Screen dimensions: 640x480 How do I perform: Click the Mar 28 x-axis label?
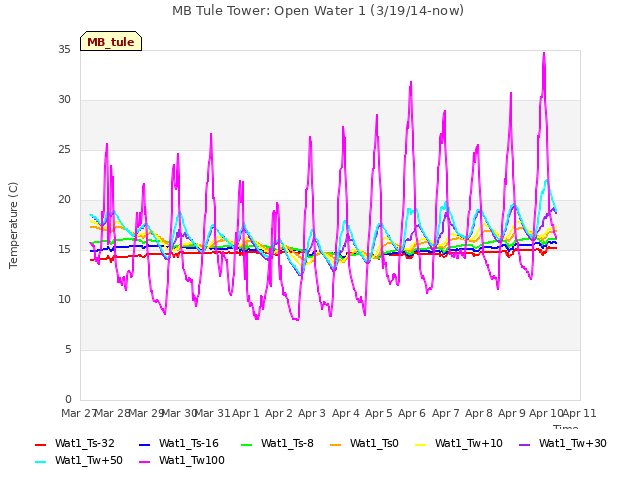tap(112, 413)
